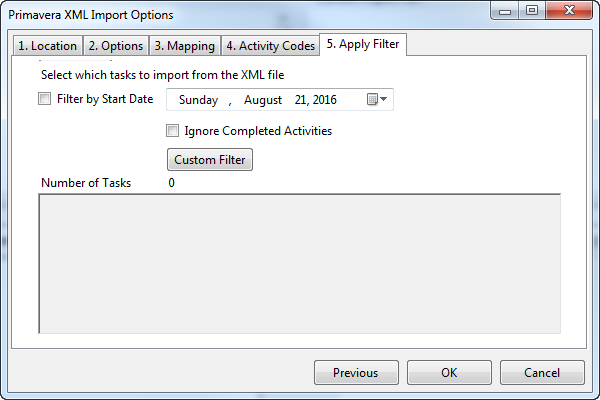Confirm import with the OK button
This screenshot has height=400, width=600.
pos(449,372)
